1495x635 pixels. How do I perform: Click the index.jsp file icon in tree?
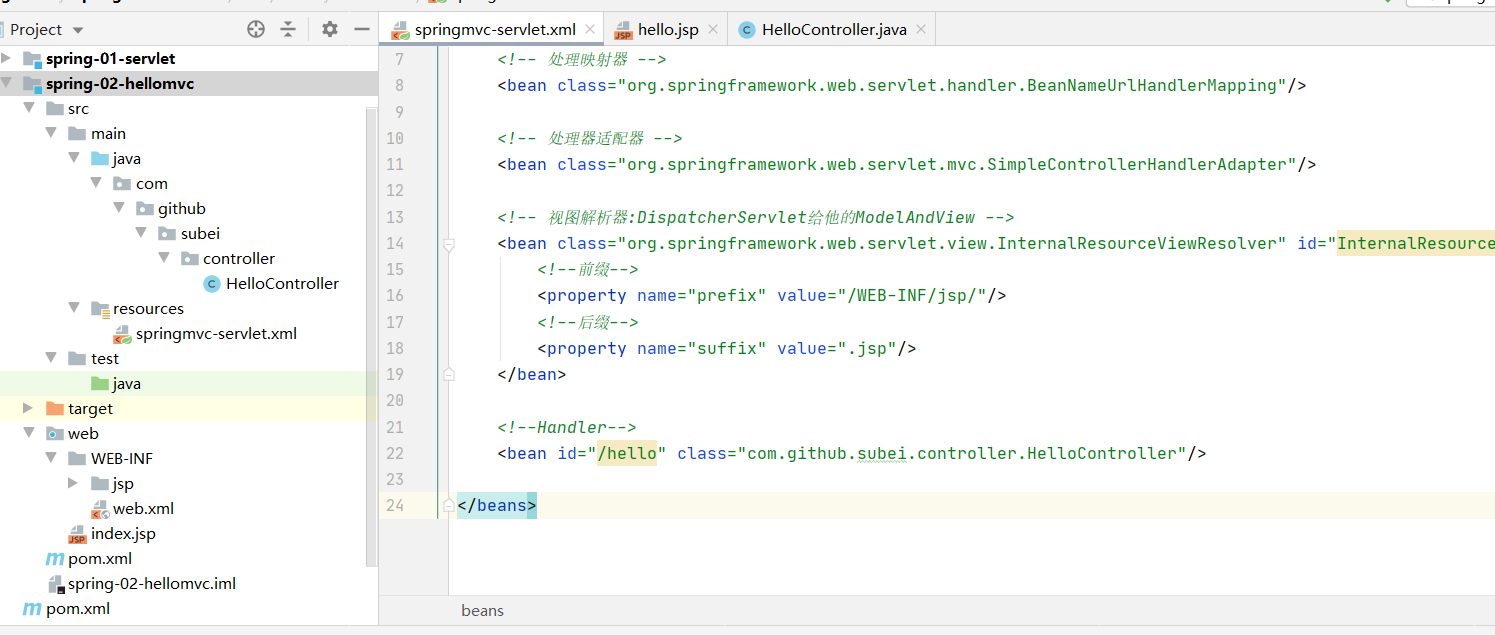(x=77, y=534)
